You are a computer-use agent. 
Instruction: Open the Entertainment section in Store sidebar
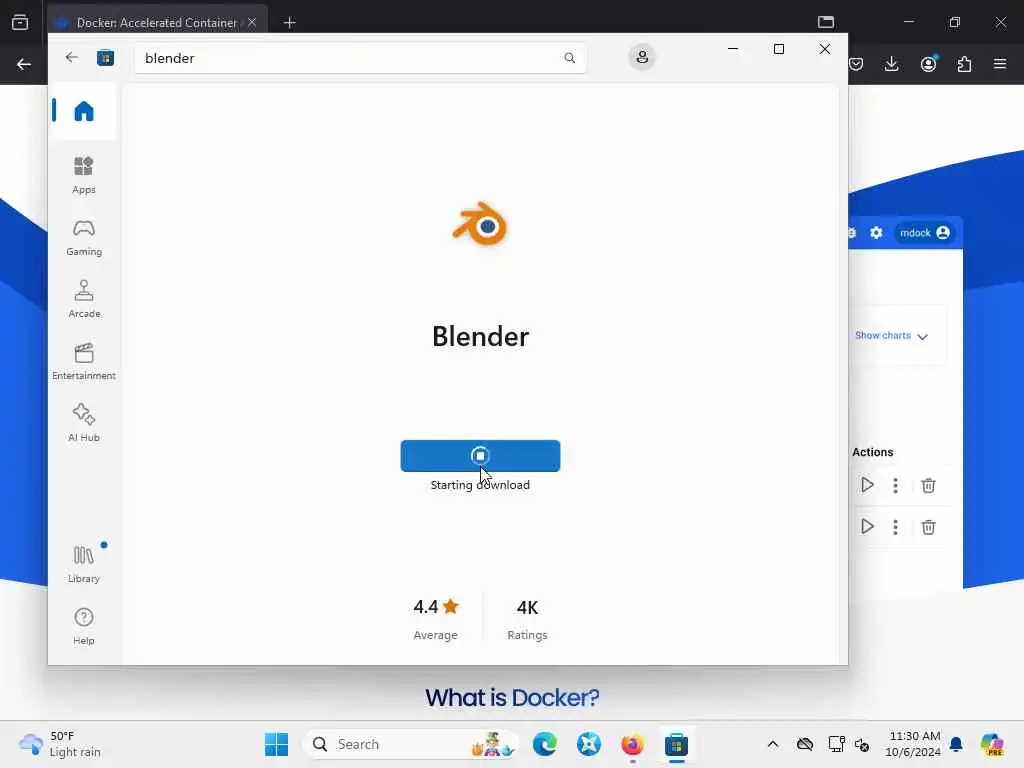pos(84,362)
